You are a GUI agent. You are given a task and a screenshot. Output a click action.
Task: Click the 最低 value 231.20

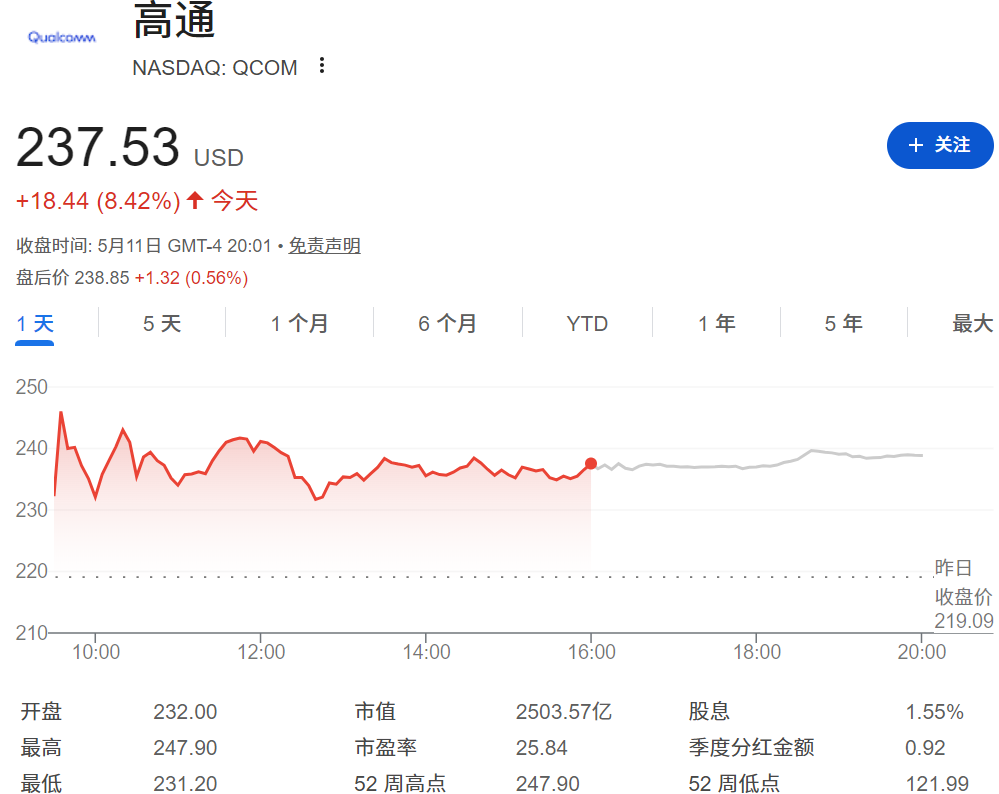(x=185, y=783)
